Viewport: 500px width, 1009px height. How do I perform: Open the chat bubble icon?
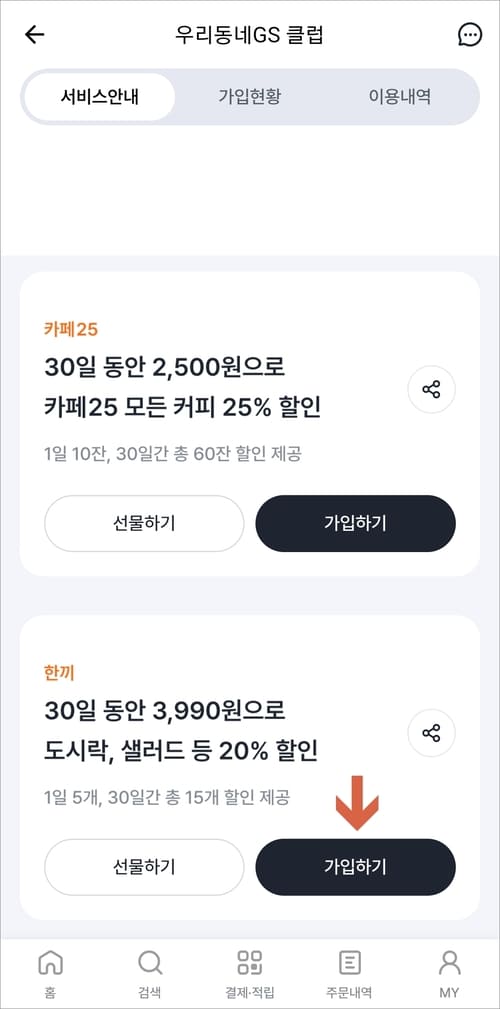[469, 35]
